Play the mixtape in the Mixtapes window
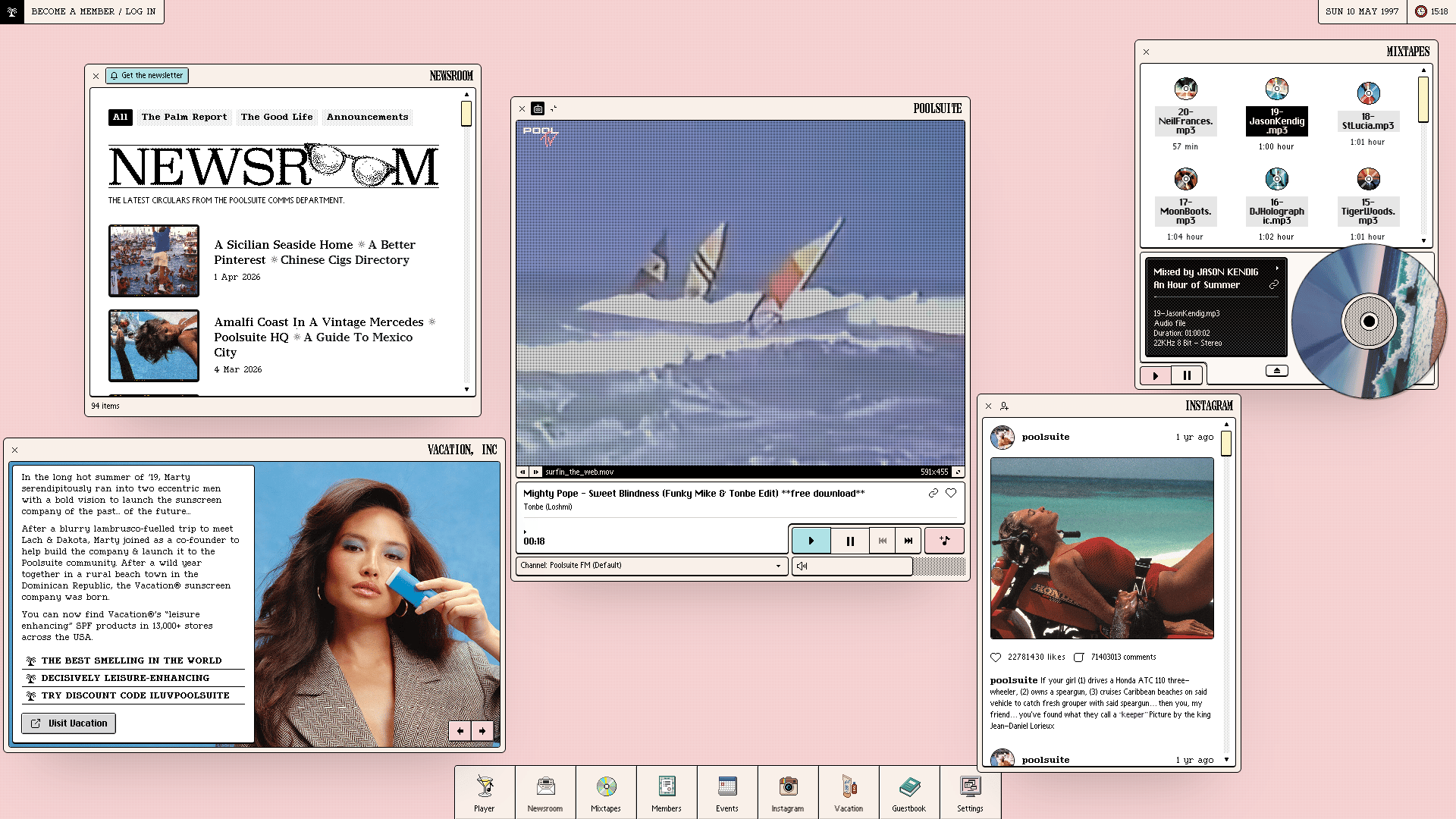This screenshot has height=819, width=1456. (1156, 375)
